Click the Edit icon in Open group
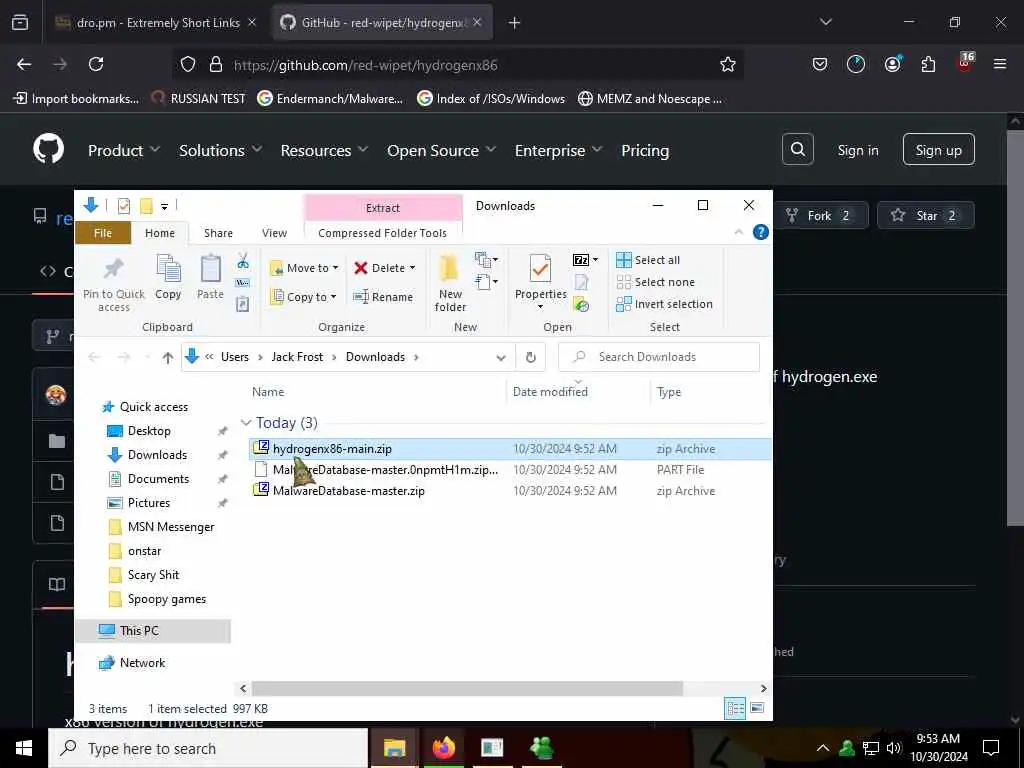 [x=581, y=282]
